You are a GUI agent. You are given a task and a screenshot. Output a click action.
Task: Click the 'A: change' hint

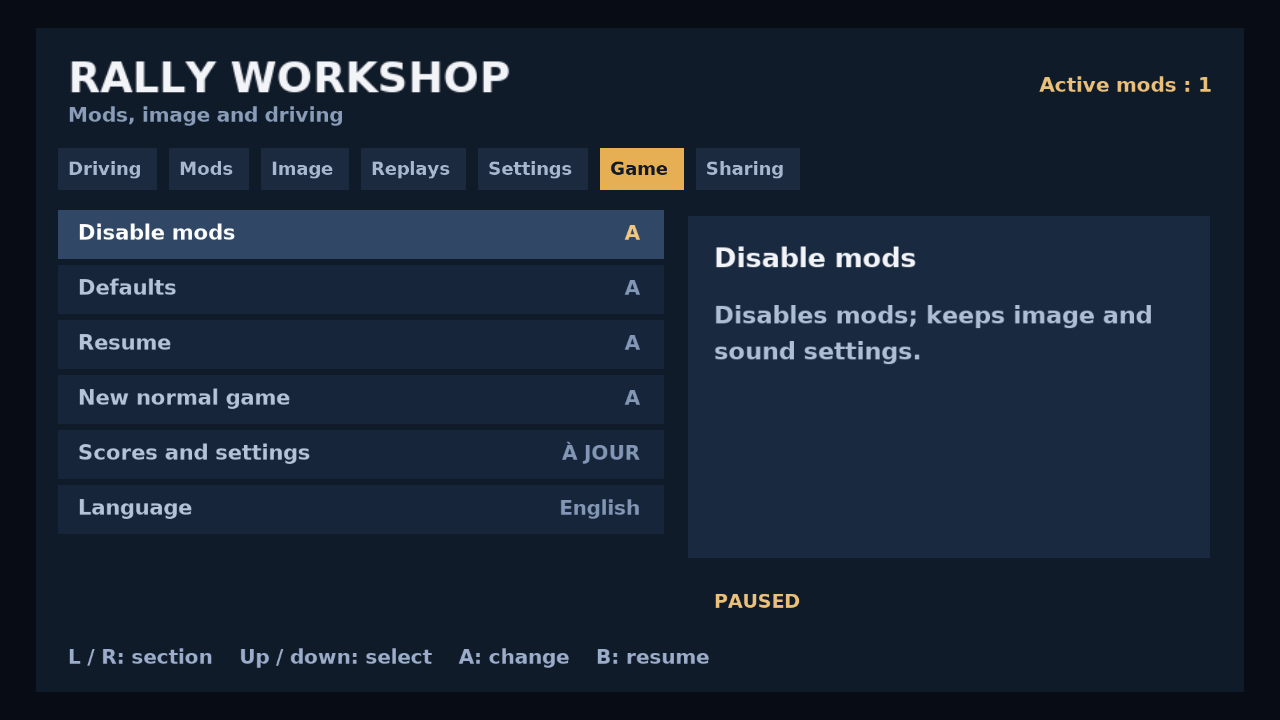click(514, 657)
